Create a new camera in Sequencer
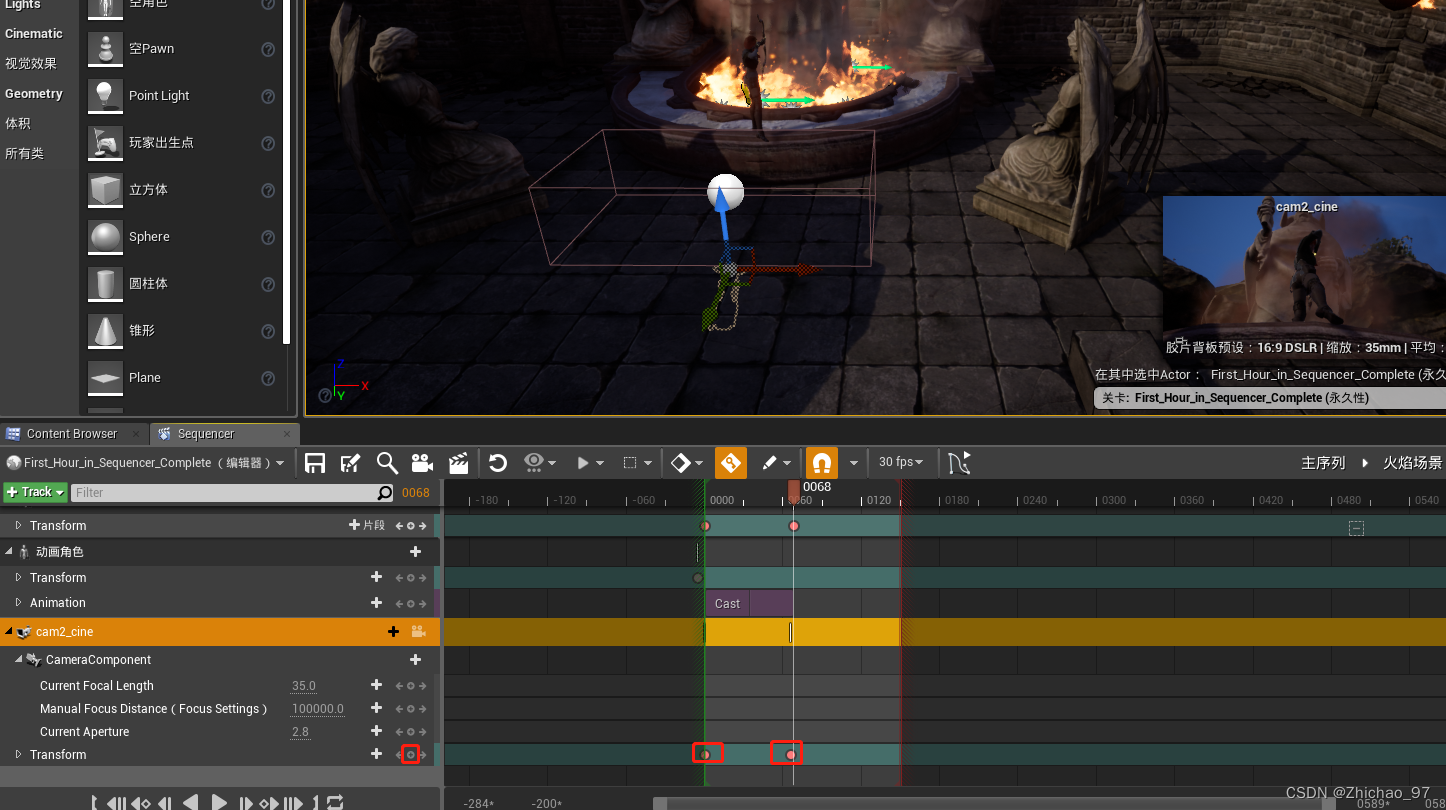This screenshot has width=1446, height=810. 421,462
